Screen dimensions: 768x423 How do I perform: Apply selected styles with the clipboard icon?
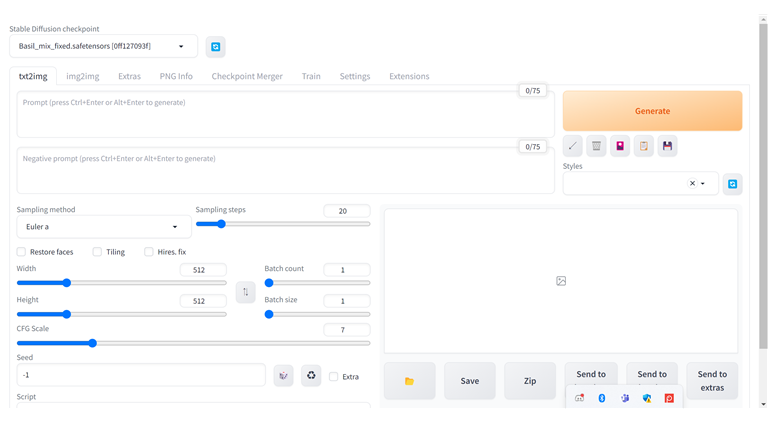tap(644, 146)
